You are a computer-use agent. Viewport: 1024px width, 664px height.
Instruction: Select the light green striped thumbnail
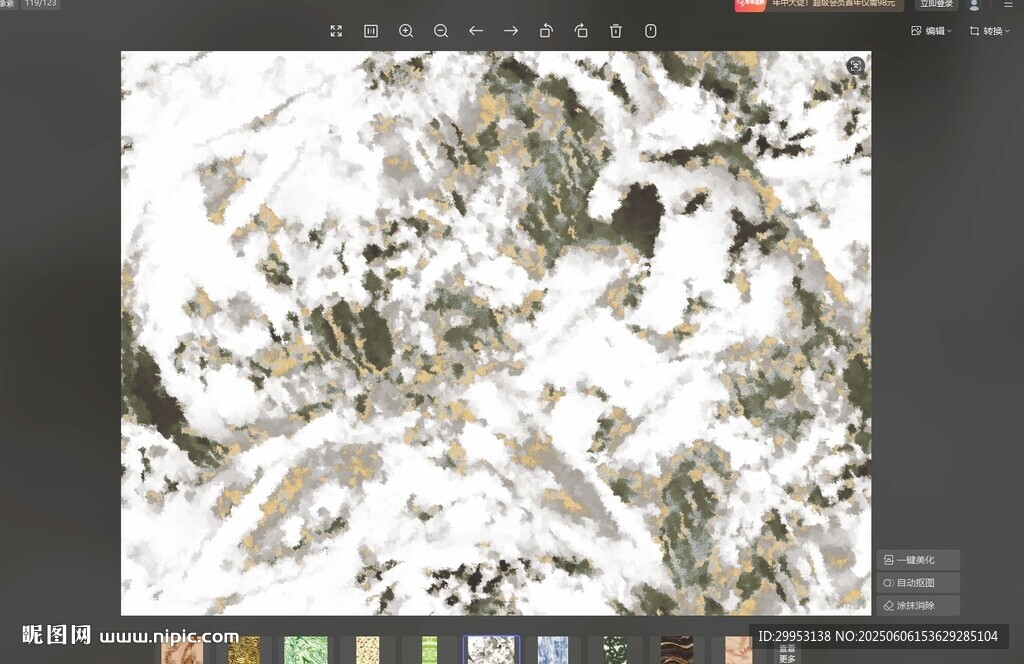point(429,650)
